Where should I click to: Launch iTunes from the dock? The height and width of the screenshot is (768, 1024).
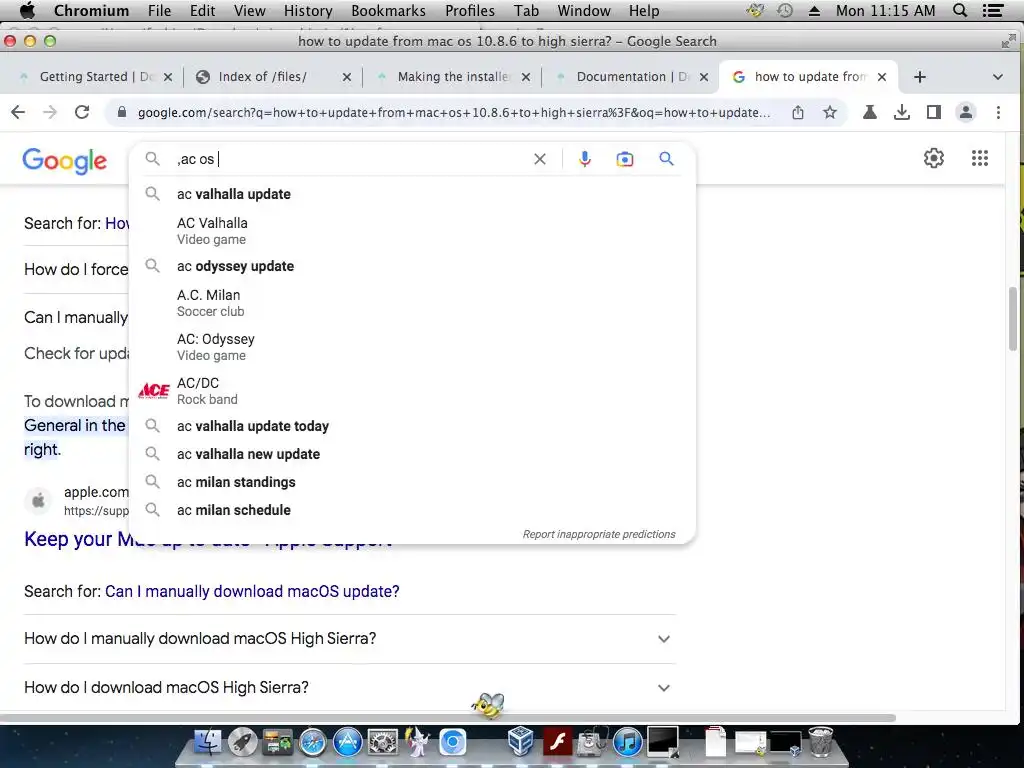[628, 742]
